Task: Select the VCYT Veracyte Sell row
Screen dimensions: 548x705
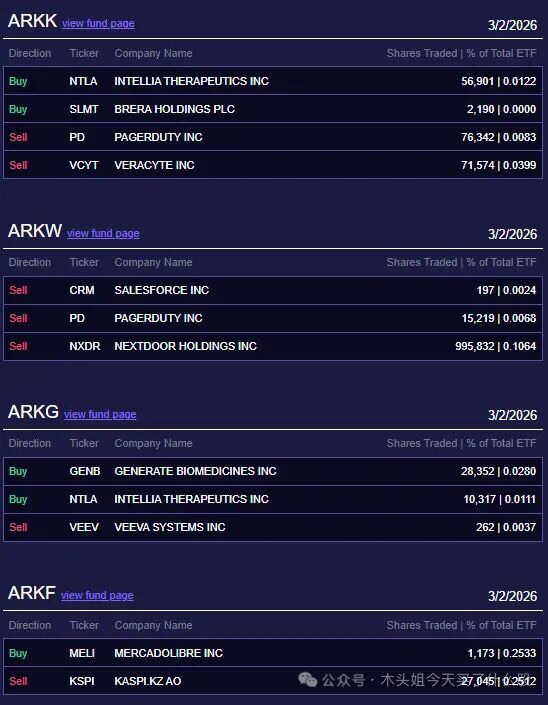Action: click(273, 165)
